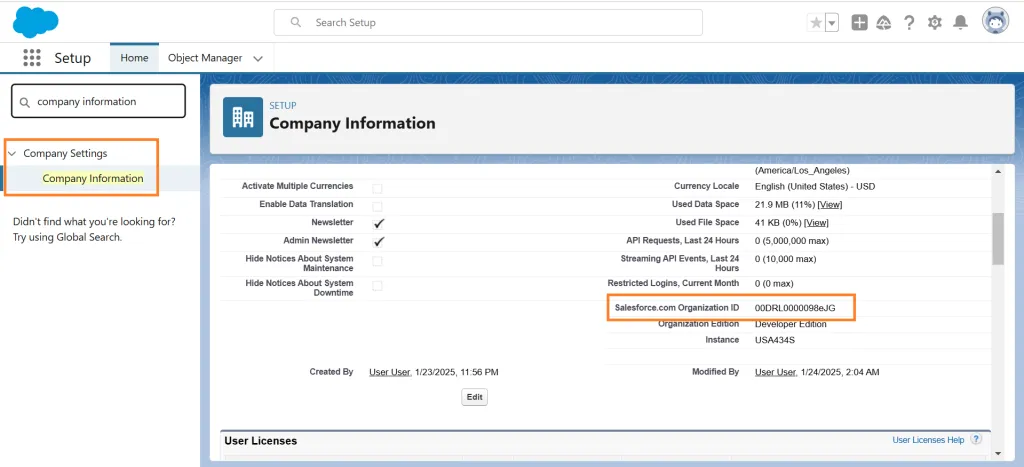Click the User Licenses section heading
This screenshot has height=467, width=1024.
[261, 441]
